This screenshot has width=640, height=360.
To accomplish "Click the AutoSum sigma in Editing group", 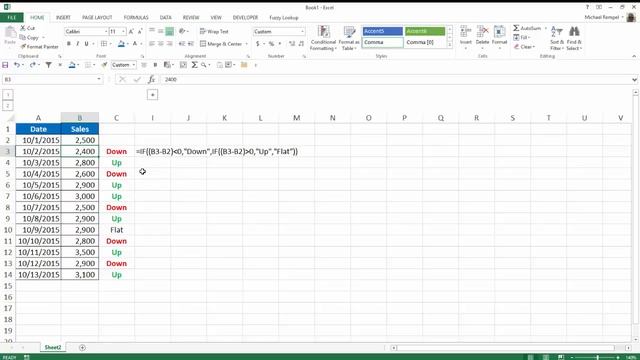I will point(516,28).
